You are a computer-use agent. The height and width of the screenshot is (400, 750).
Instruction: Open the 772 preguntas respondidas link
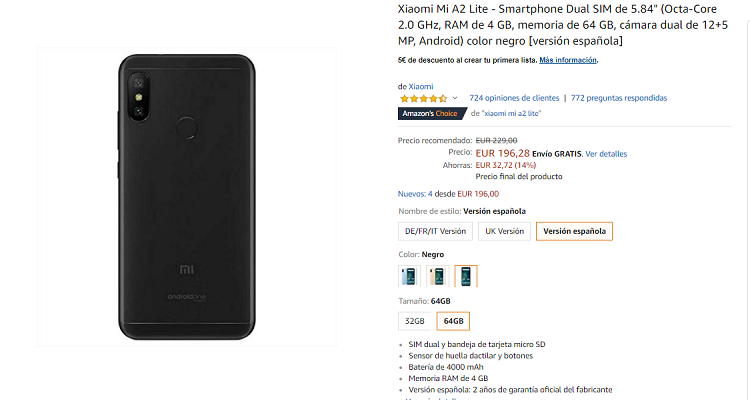click(x=619, y=98)
